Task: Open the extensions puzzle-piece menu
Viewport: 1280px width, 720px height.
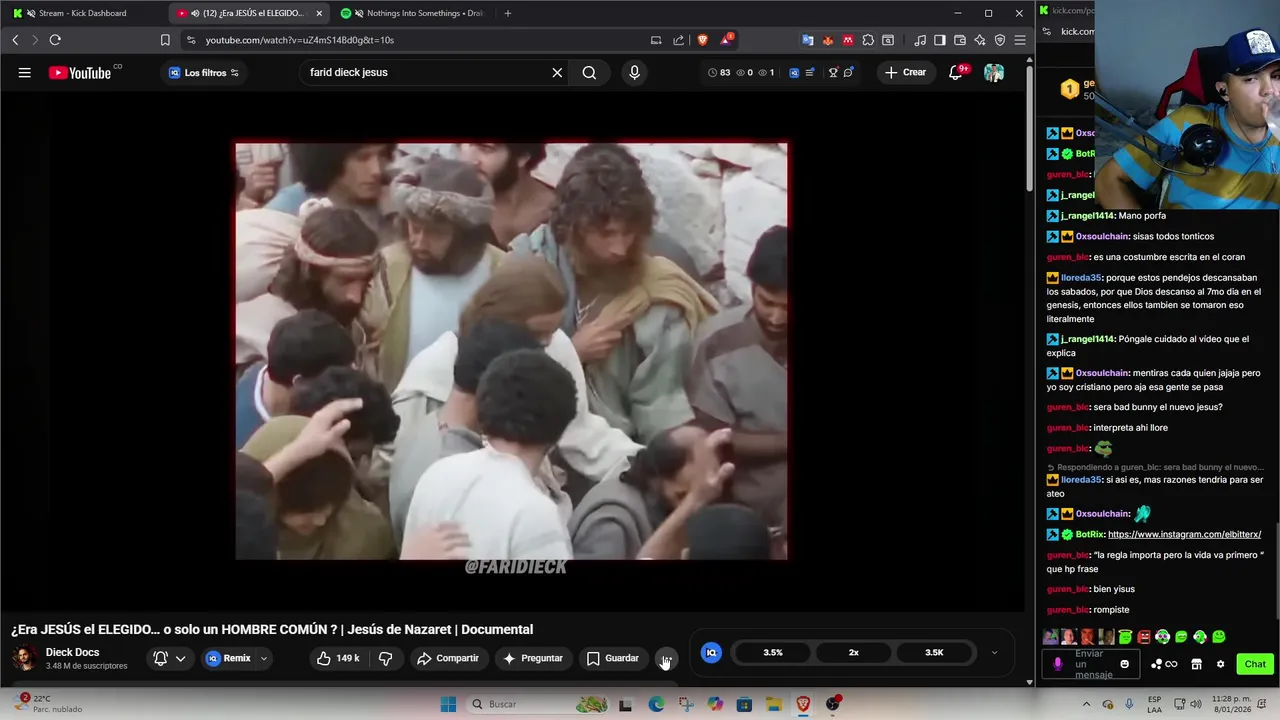Action: click(868, 40)
